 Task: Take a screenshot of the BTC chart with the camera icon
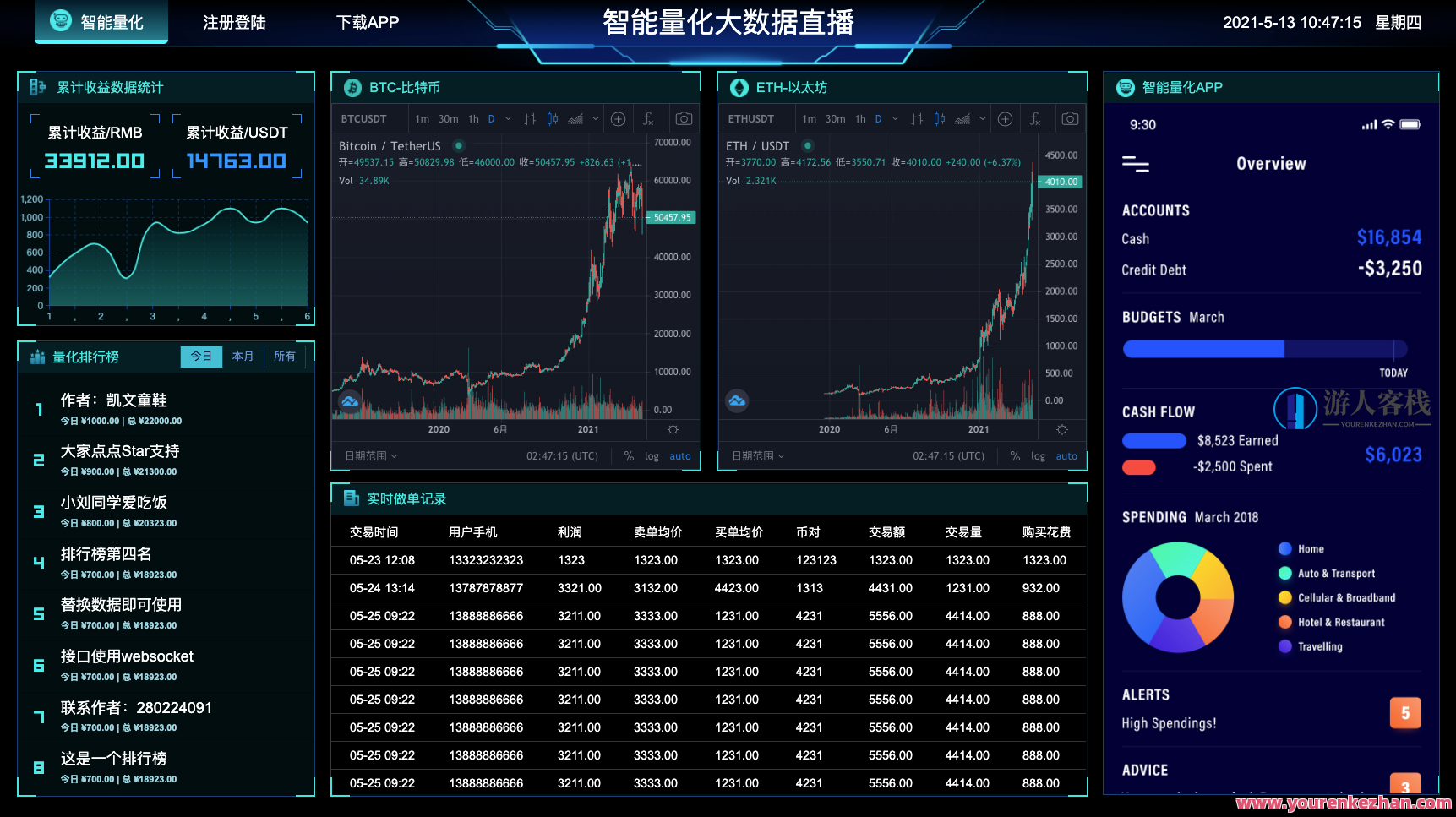coord(684,118)
